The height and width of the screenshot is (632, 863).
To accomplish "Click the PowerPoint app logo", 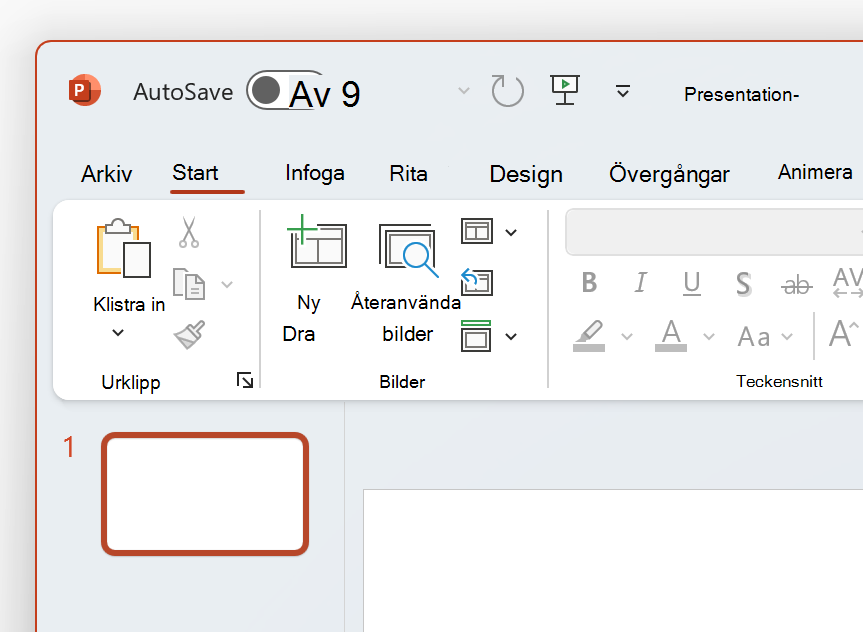I will 84,90.
